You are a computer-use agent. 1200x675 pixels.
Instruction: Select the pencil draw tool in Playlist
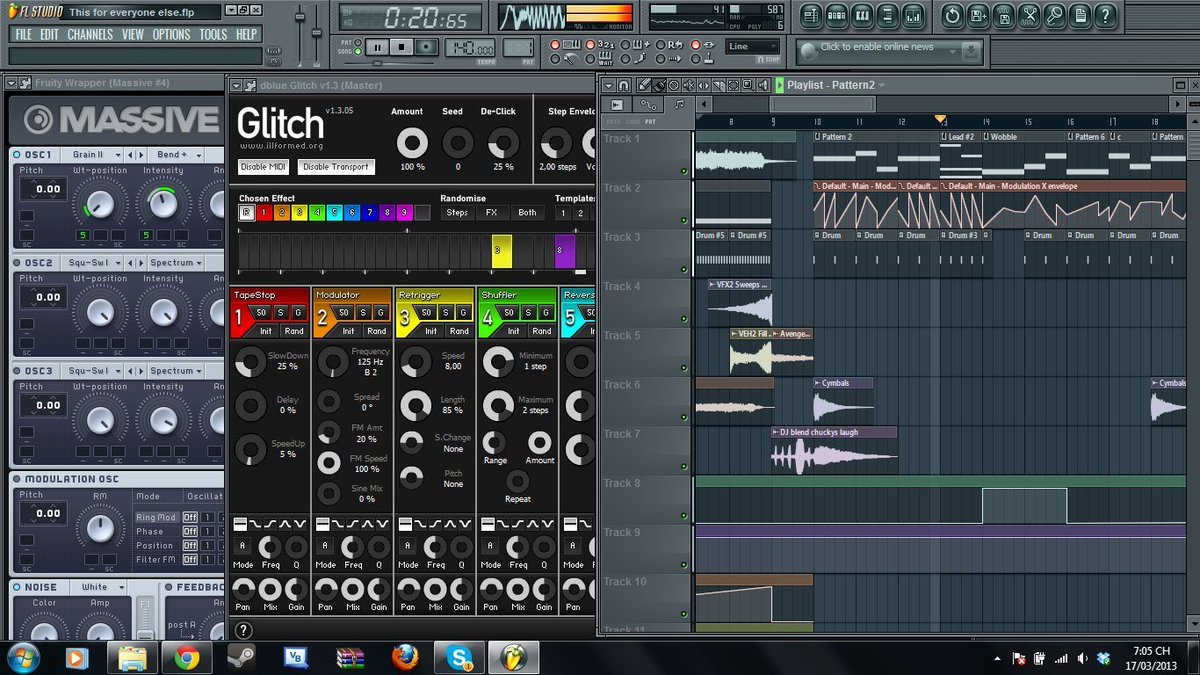[x=644, y=85]
